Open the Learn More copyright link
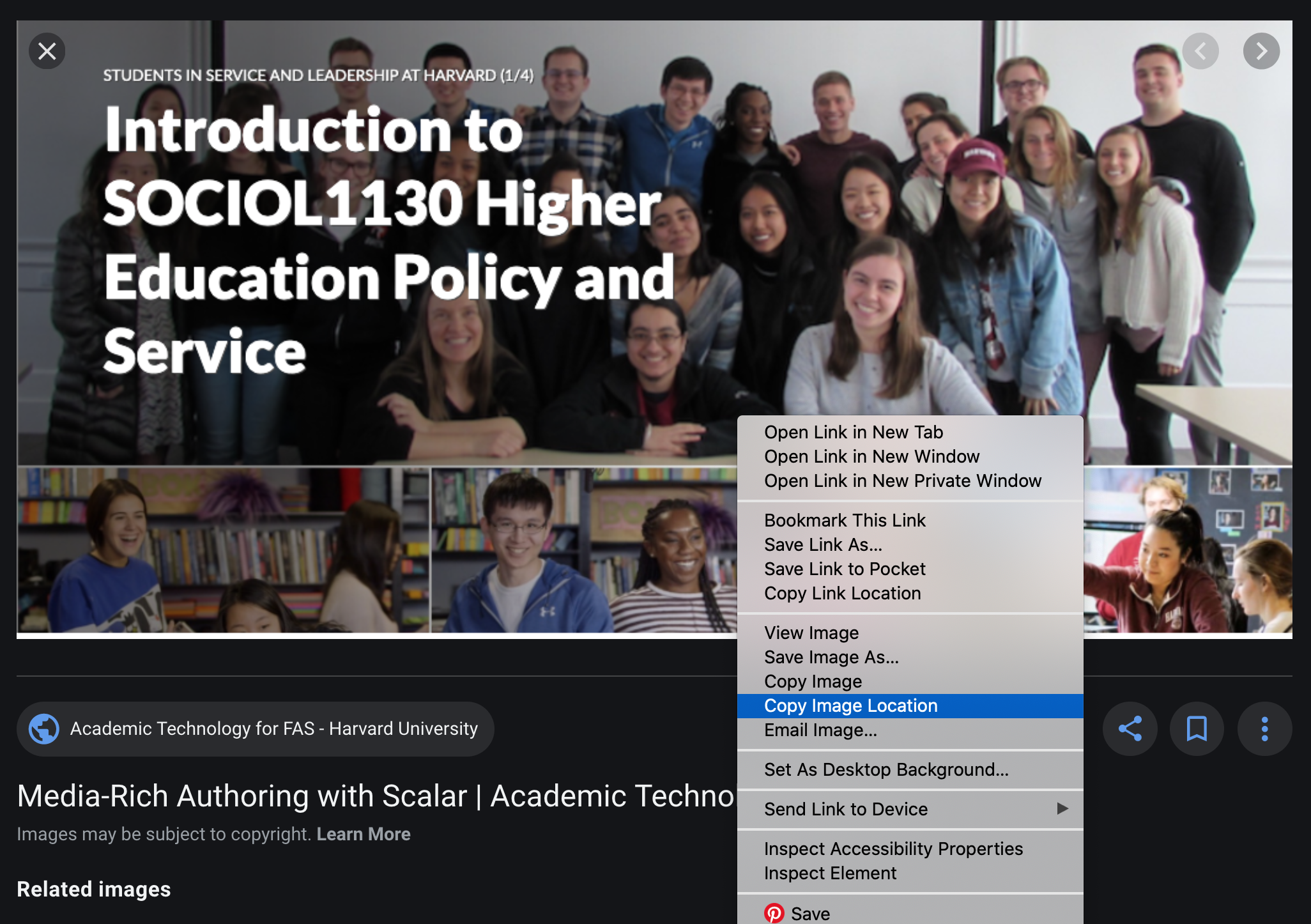Screen dimensions: 1311x924 [363, 834]
